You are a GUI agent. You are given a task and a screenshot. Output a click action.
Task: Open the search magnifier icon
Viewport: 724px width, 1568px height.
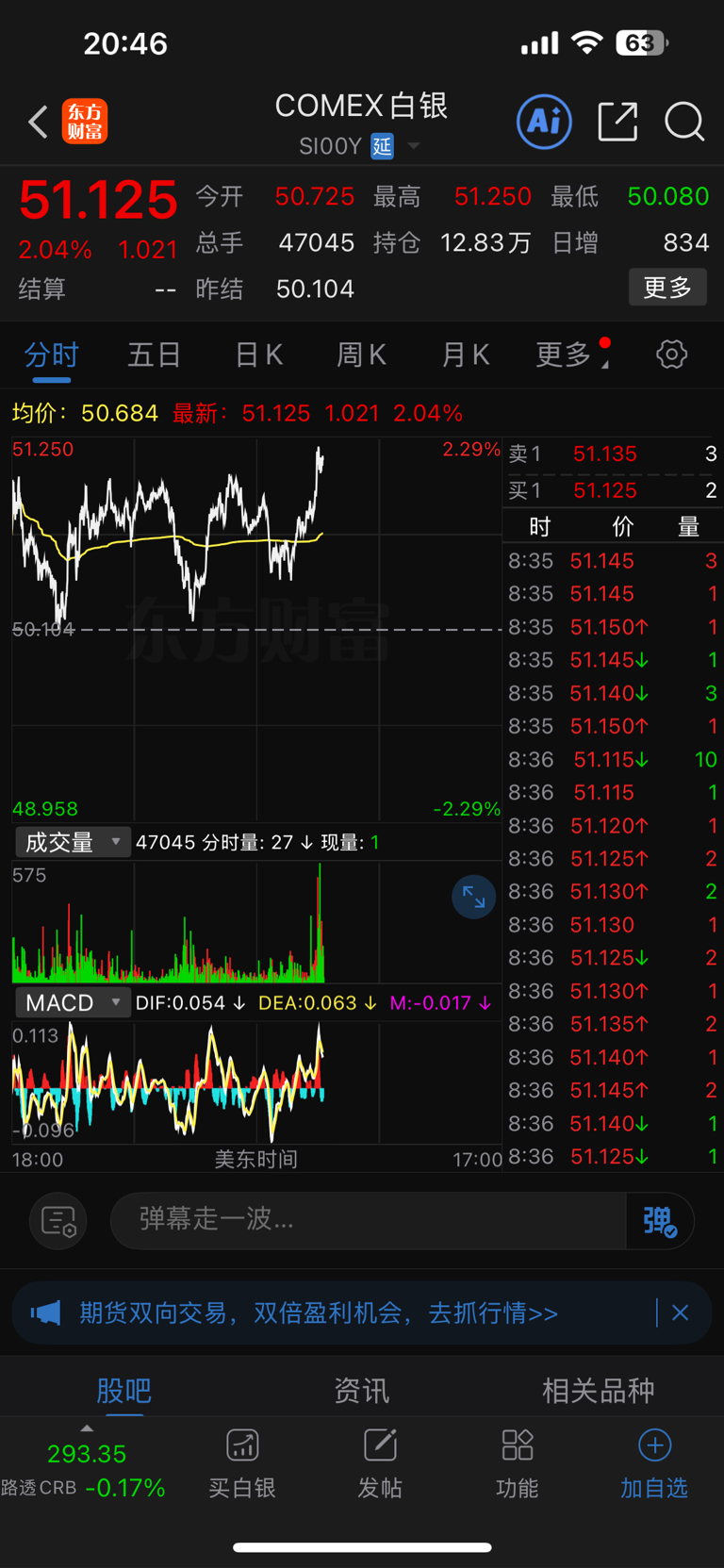click(684, 122)
